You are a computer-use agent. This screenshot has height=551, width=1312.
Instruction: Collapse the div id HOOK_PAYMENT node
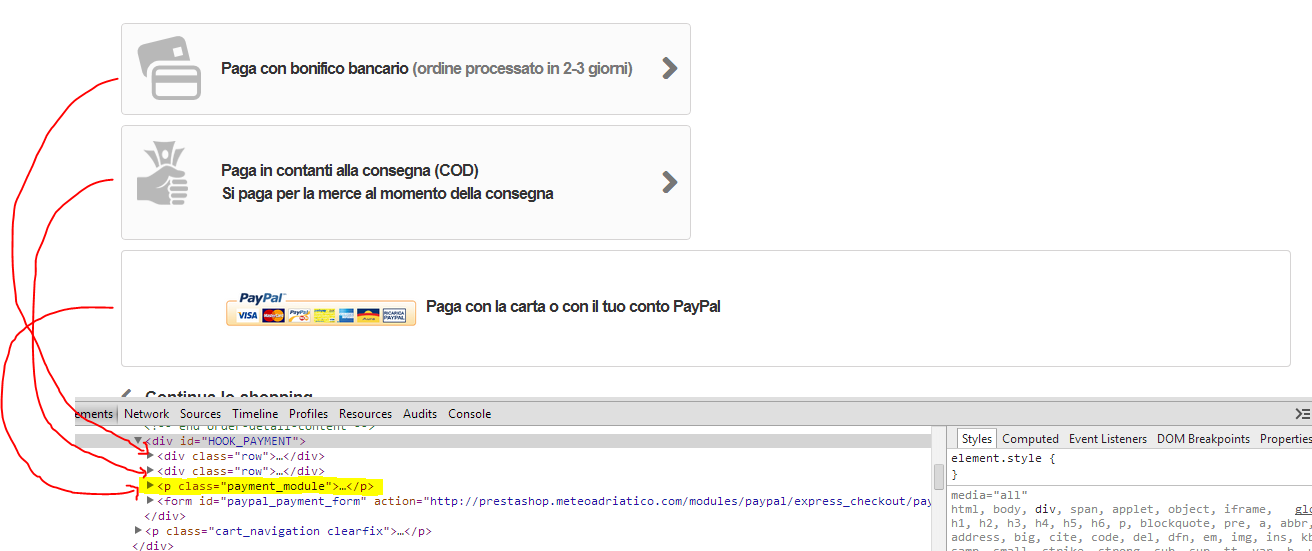tap(138, 440)
